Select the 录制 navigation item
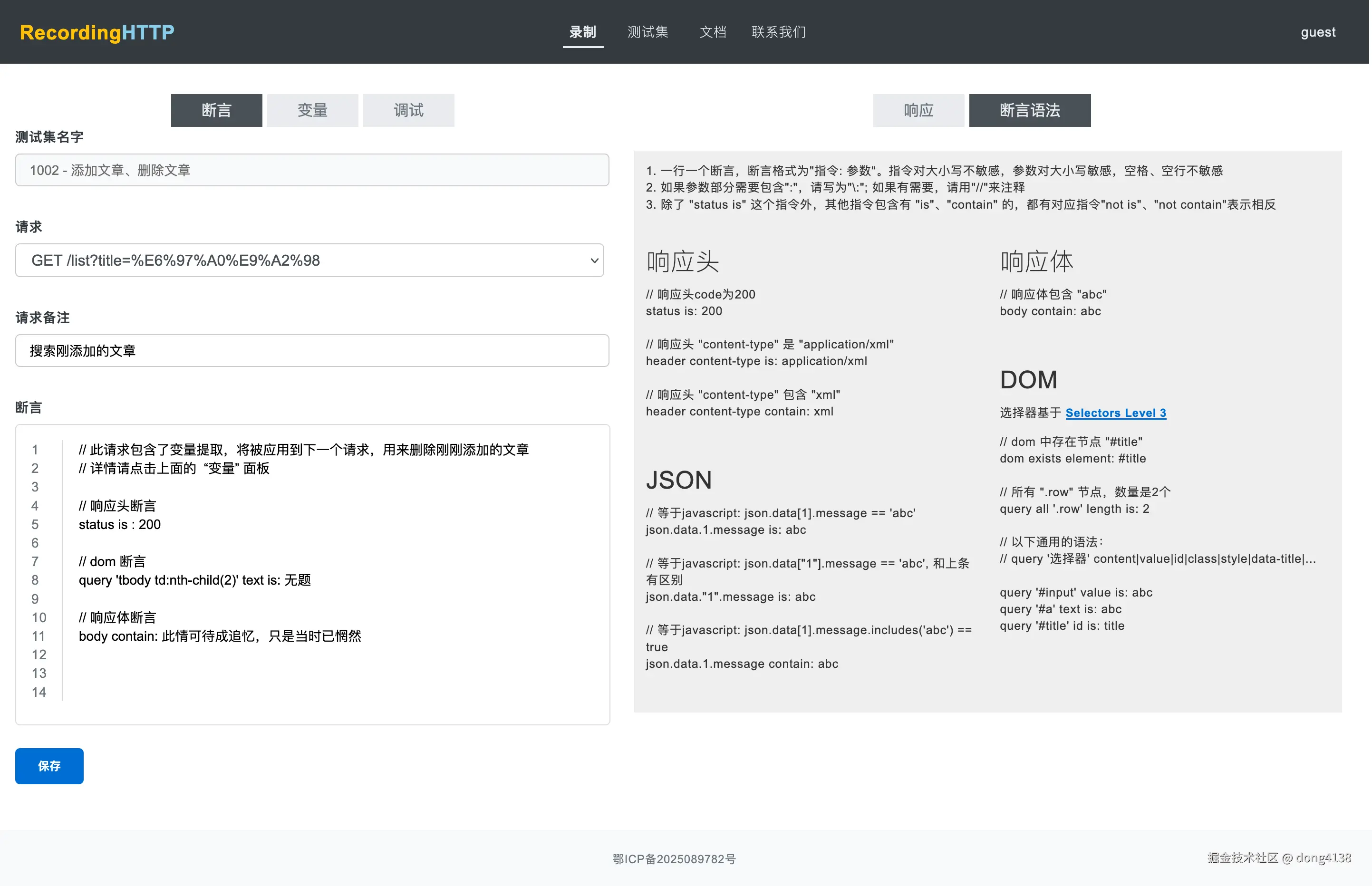The width and height of the screenshot is (1372, 886). (x=583, y=32)
